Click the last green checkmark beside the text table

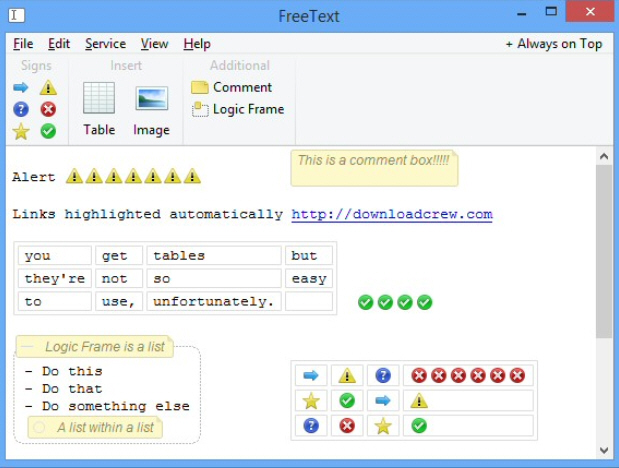tap(425, 302)
